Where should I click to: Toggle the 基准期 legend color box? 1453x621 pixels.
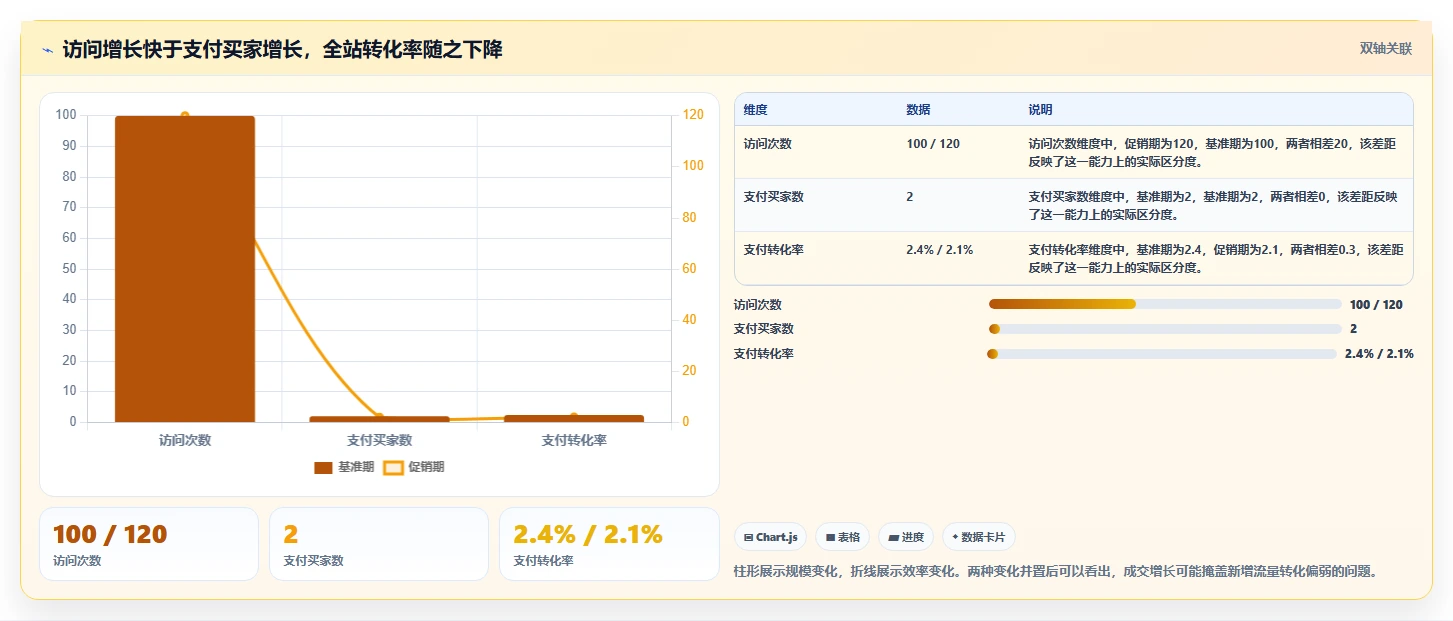point(323,467)
